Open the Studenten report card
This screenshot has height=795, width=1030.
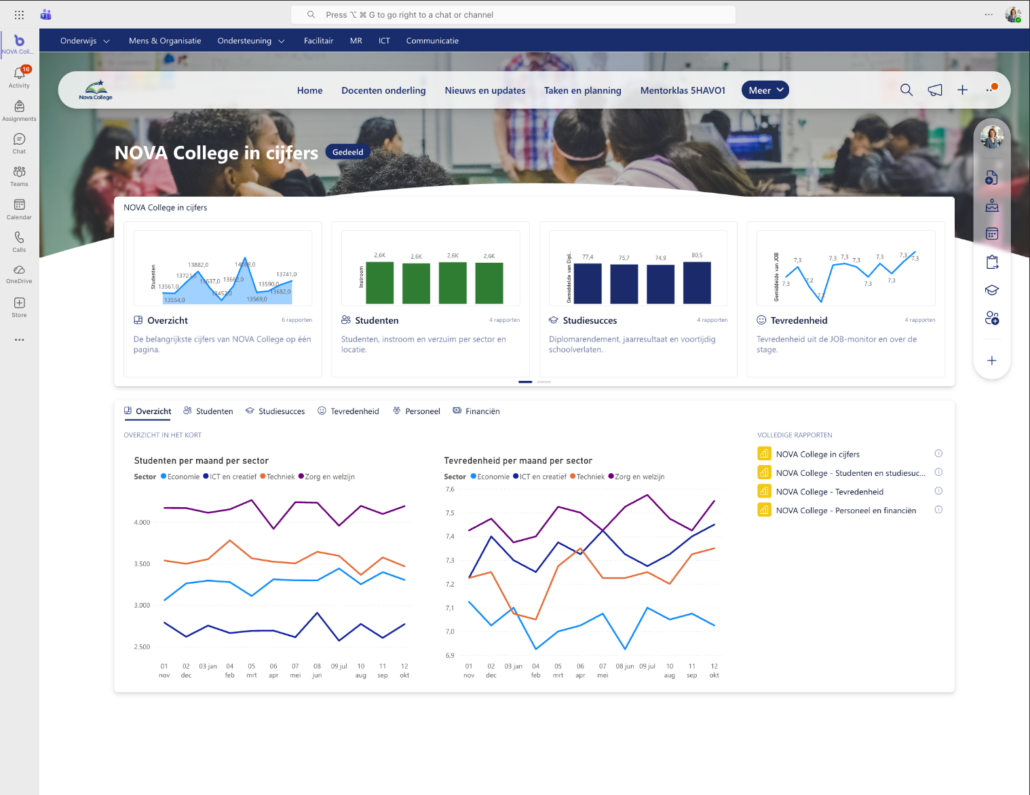pos(430,300)
